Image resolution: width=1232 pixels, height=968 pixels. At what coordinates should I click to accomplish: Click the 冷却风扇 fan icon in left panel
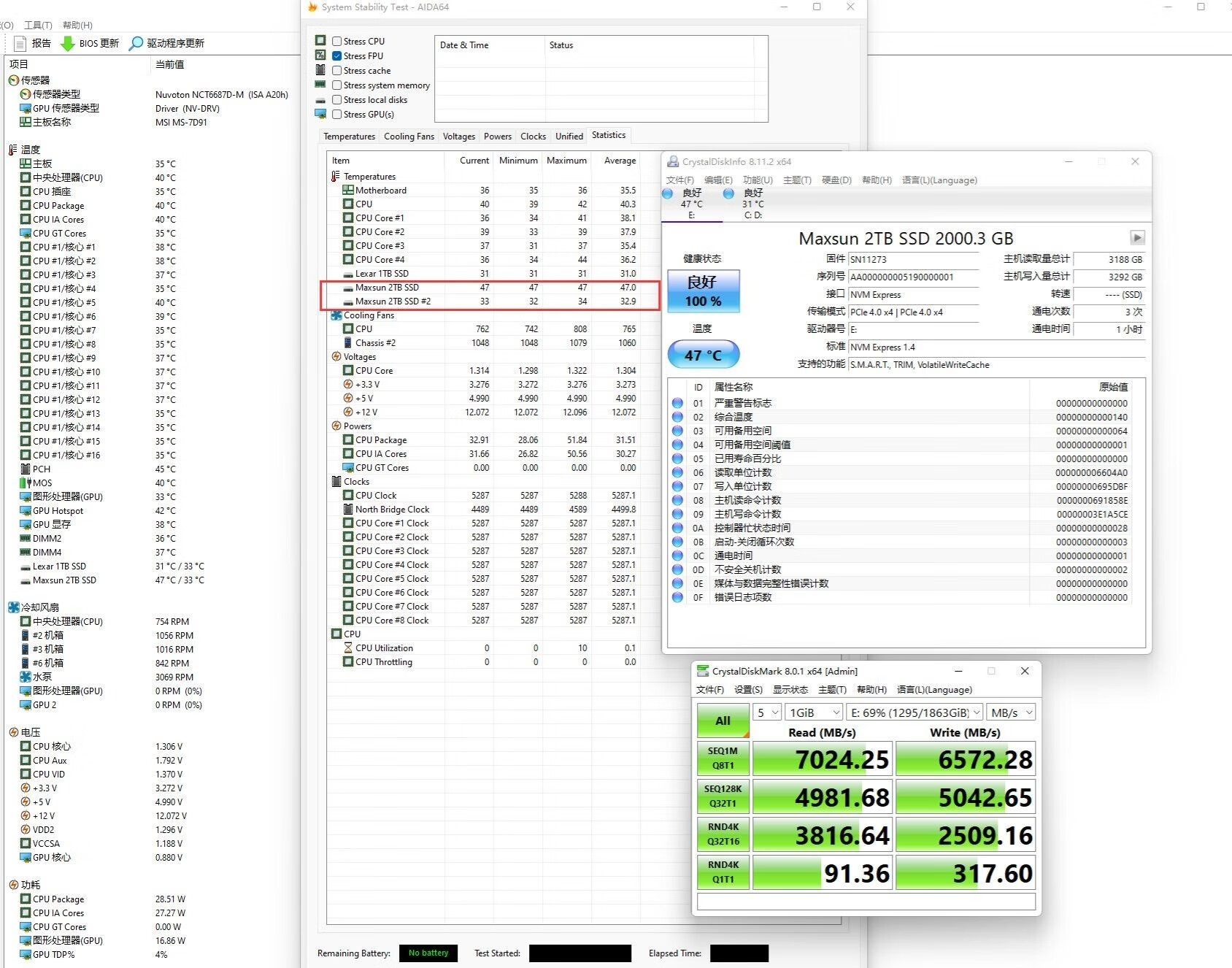[x=14, y=607]
